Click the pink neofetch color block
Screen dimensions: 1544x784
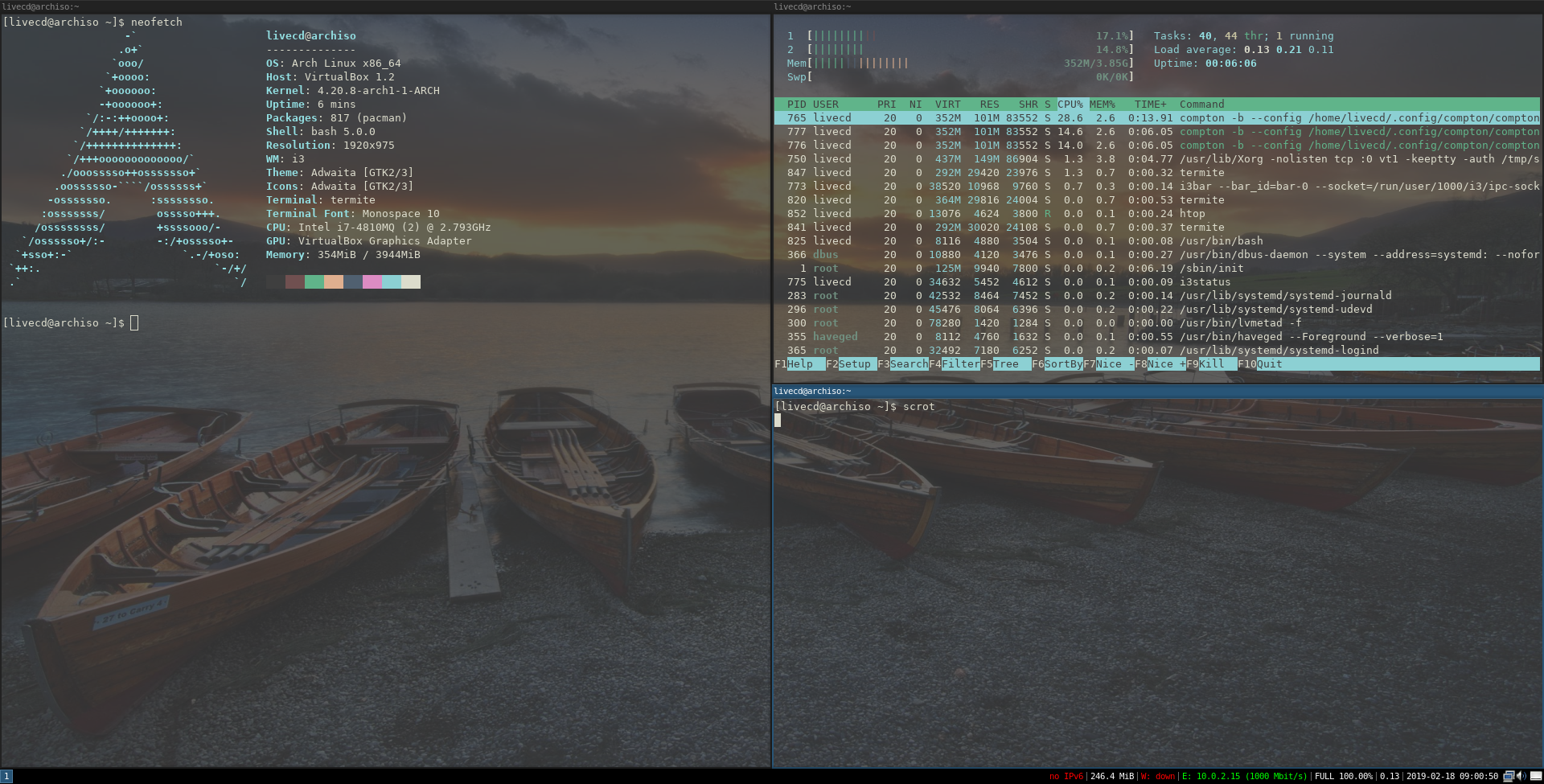tap(372, 282)
